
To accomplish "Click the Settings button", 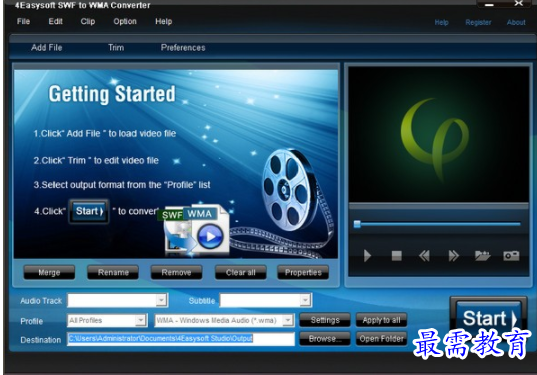I will pyautogui.click(x=325, y=320).
